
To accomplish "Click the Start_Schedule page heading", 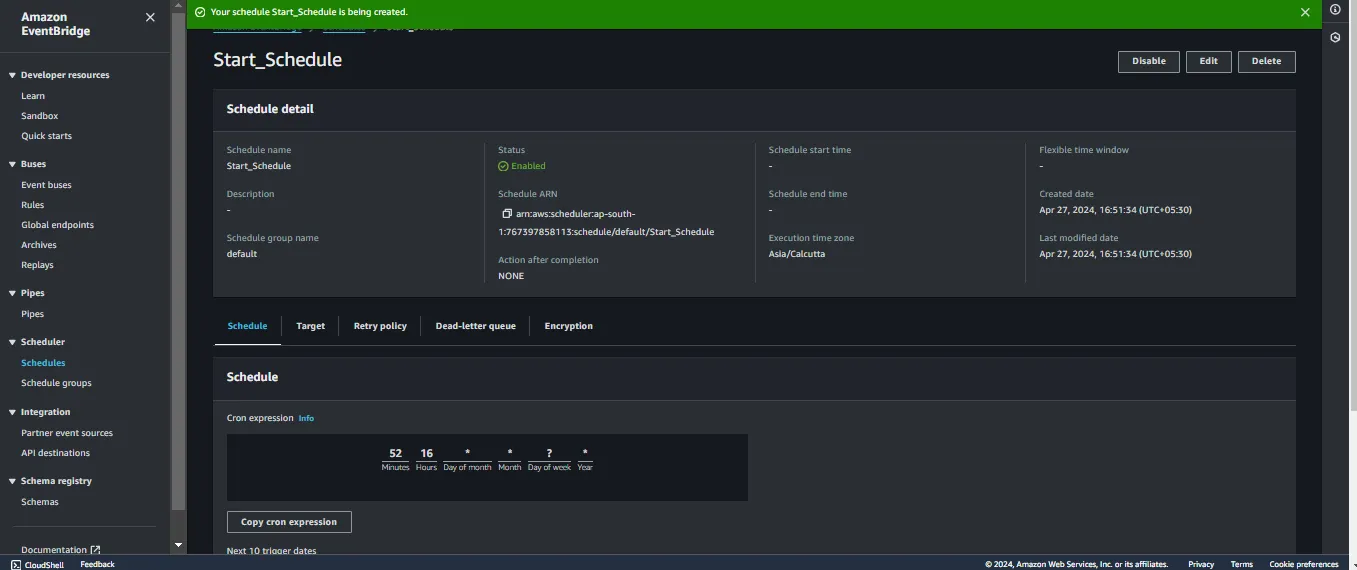I will click(278, 60).
